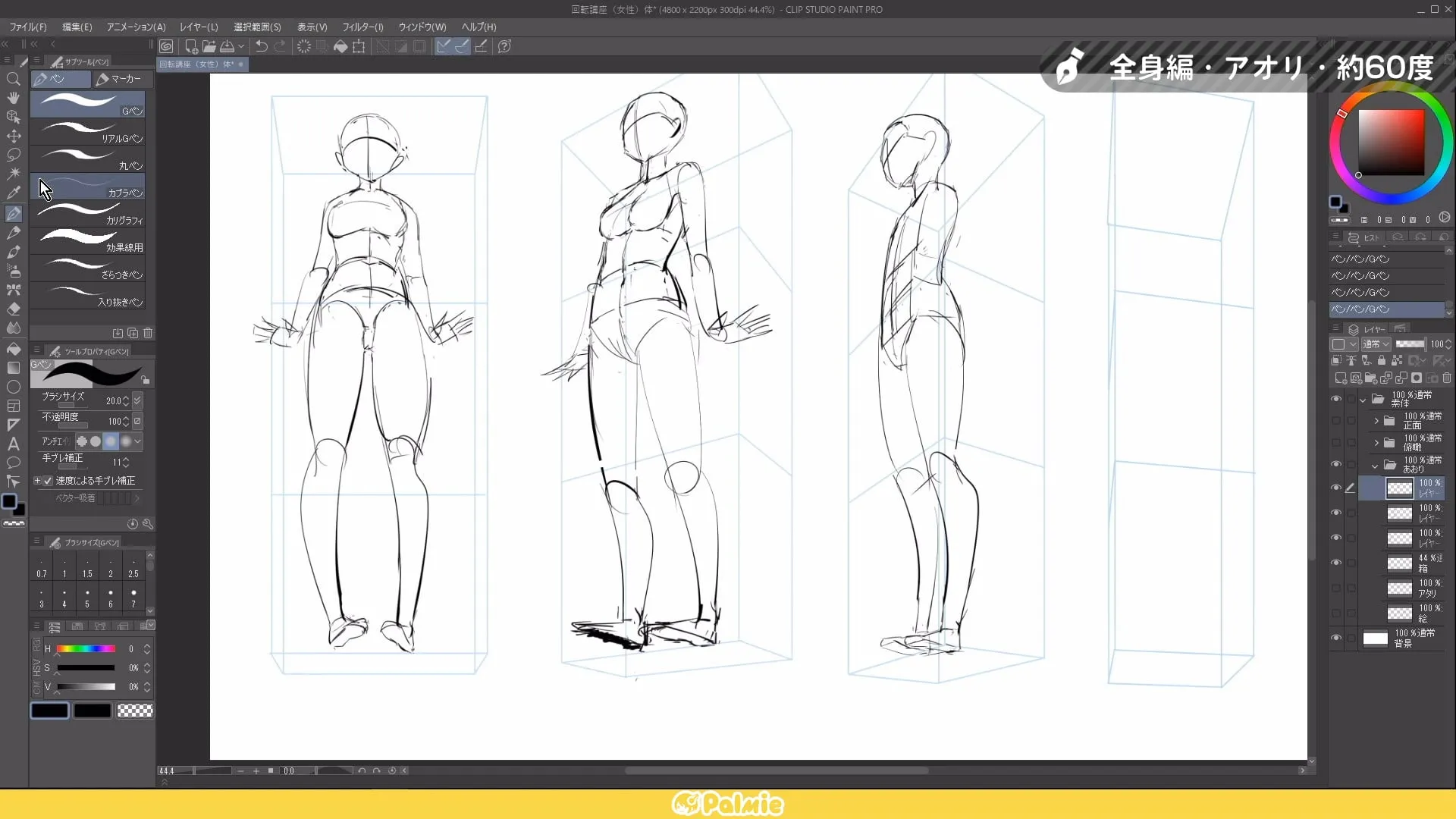This screenshot has height=819, width=1456.
Task: Choose the 入り抜きペン subtool
Action: coord(88,295)
